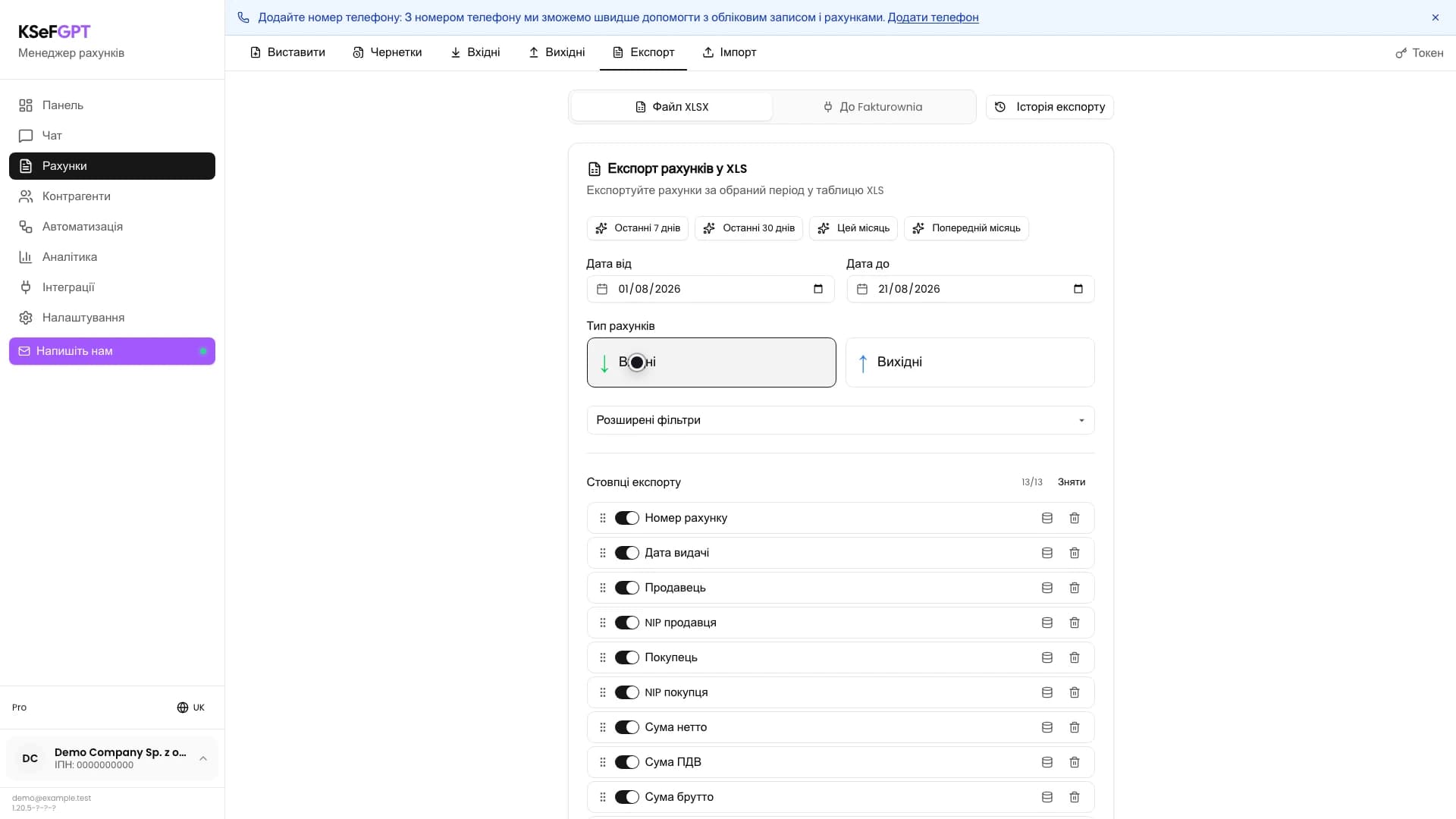Switch to Файл XLSX tab
Image resolution: width=1456 pixels, height=819 pixels.
pyautogui.click(x=672, y=107)
